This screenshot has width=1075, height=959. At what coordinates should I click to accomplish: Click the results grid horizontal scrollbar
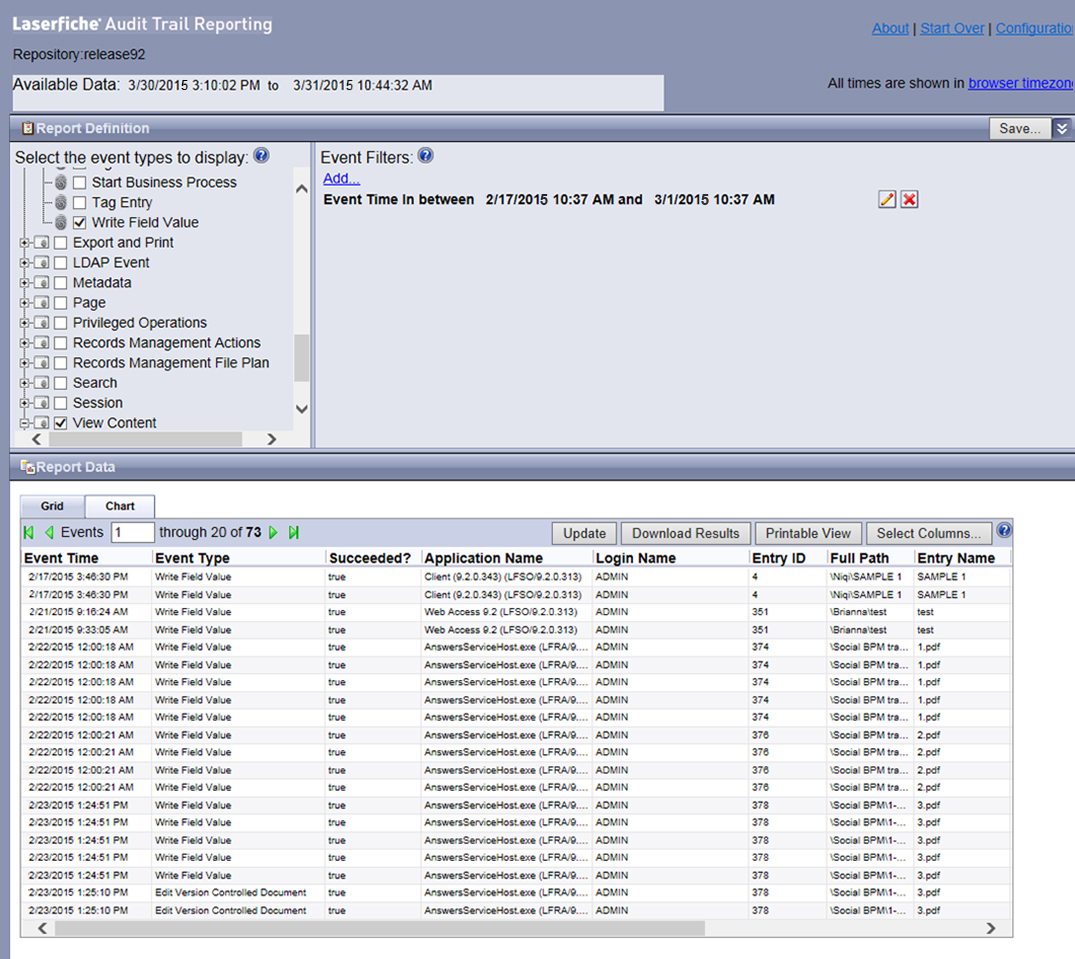point(380,928)
